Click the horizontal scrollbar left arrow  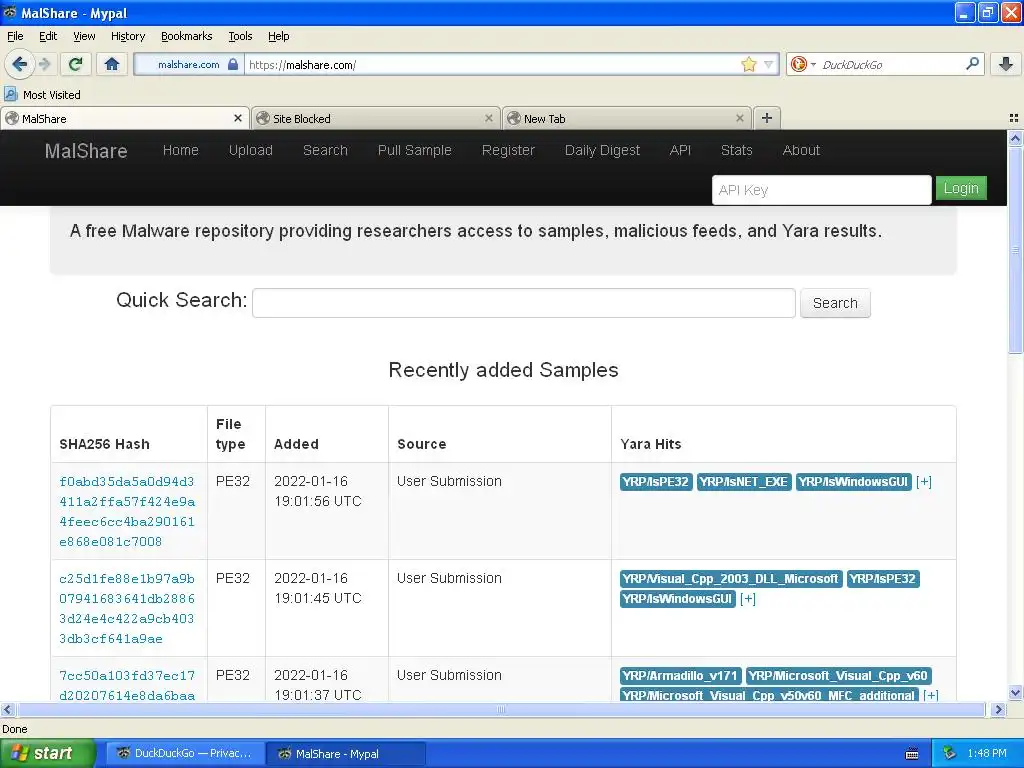click(7, 709)
